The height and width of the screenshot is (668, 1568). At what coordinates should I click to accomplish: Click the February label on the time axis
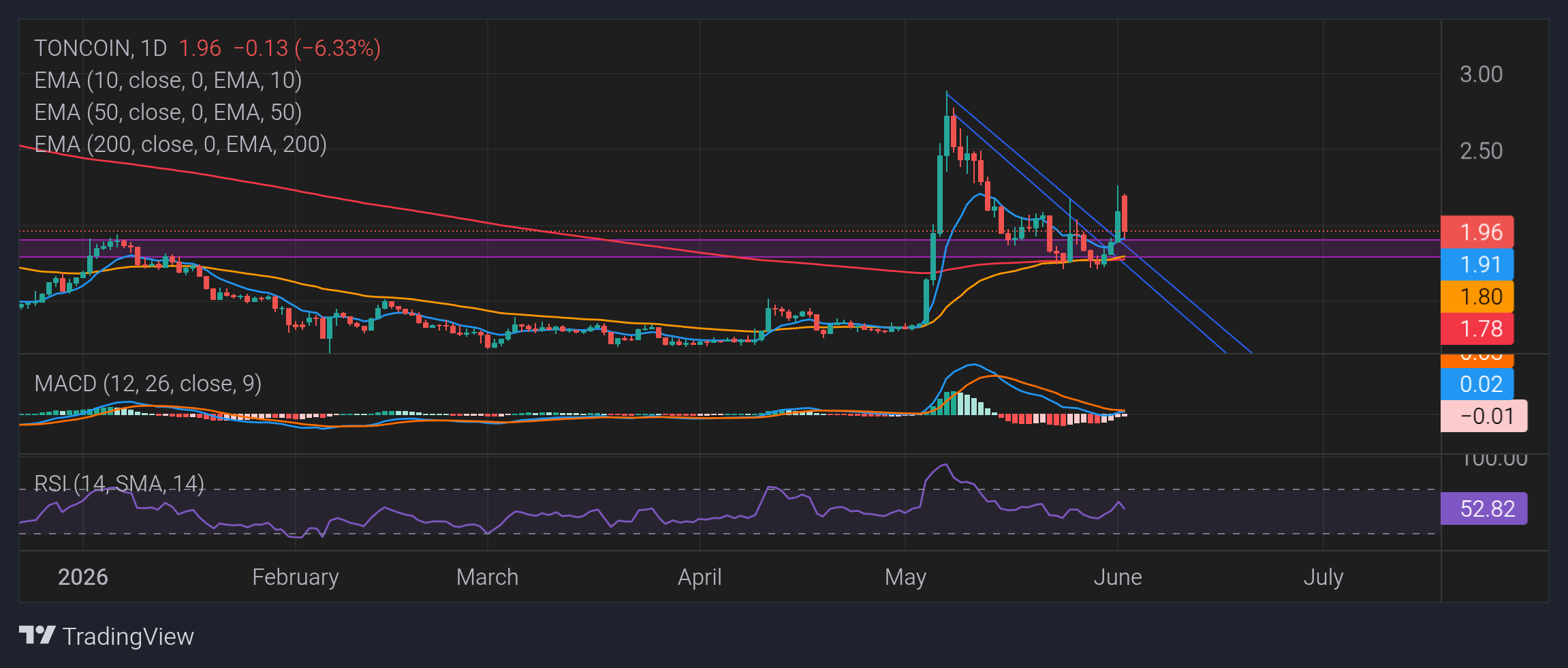296,577
